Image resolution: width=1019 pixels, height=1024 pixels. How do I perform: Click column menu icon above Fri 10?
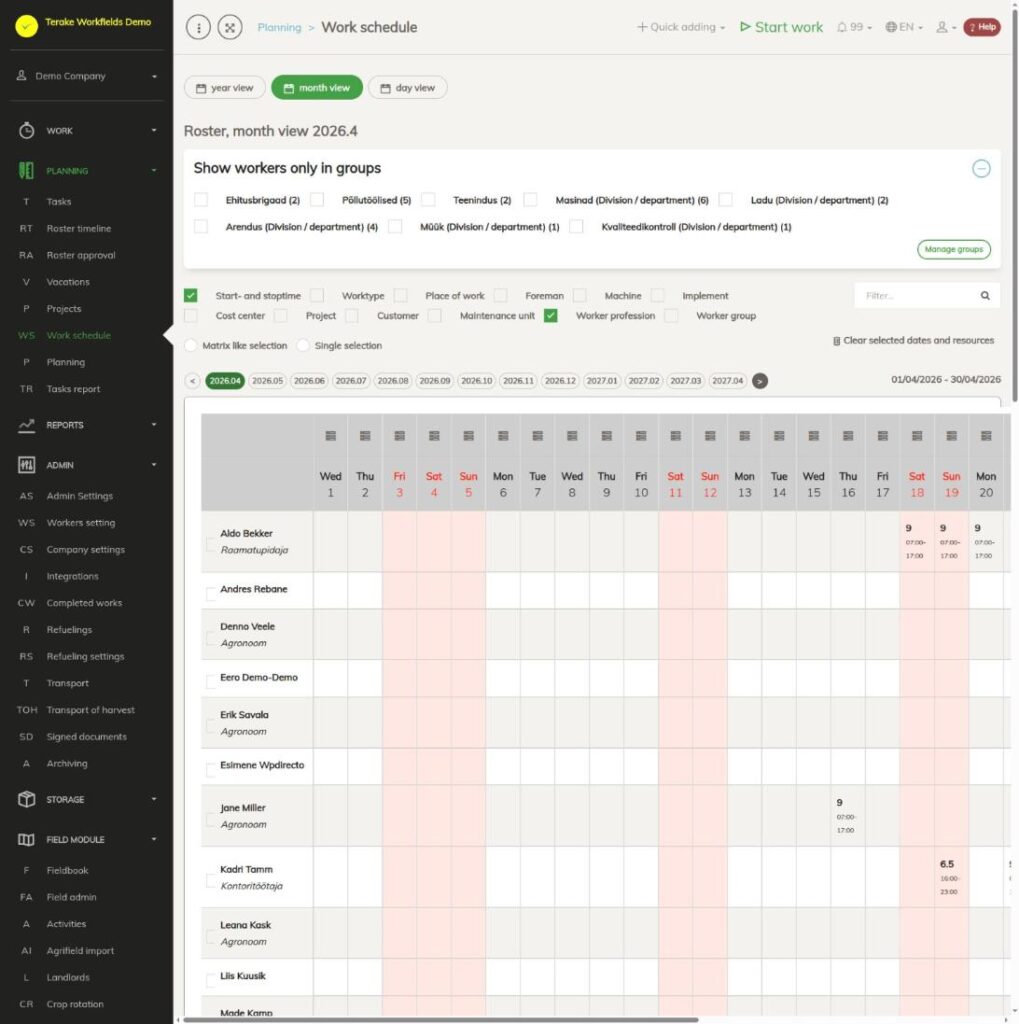pyautogui.click(x=641, y=436)
